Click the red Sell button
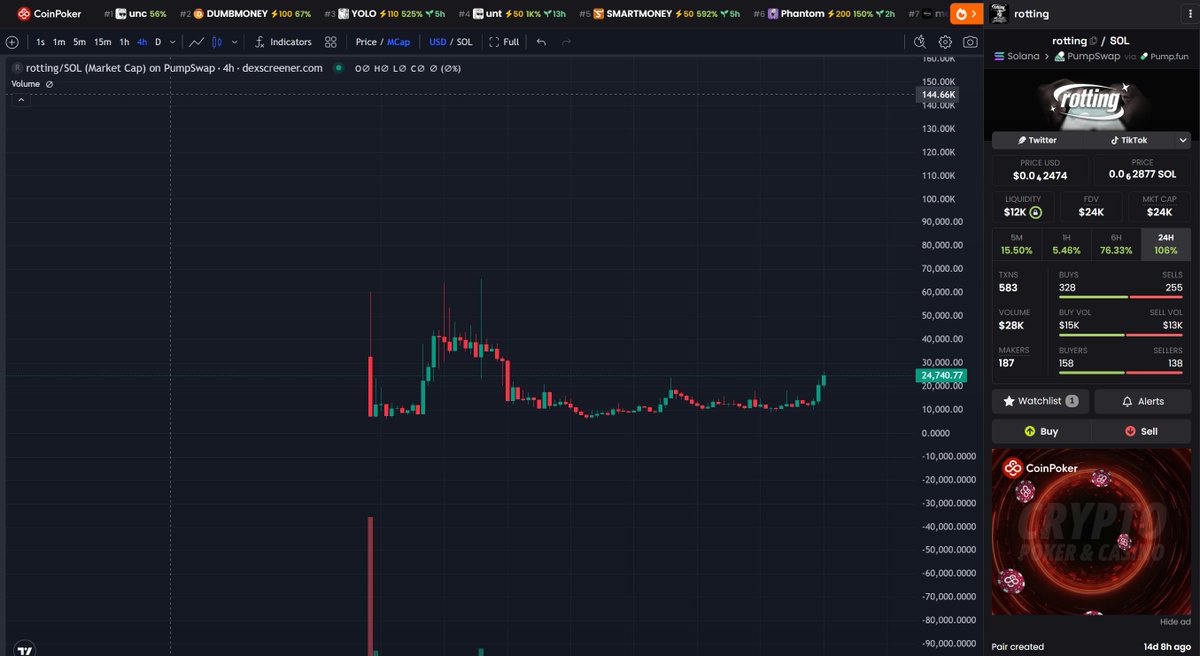The image size is (1200, 656). [1141, 431]
